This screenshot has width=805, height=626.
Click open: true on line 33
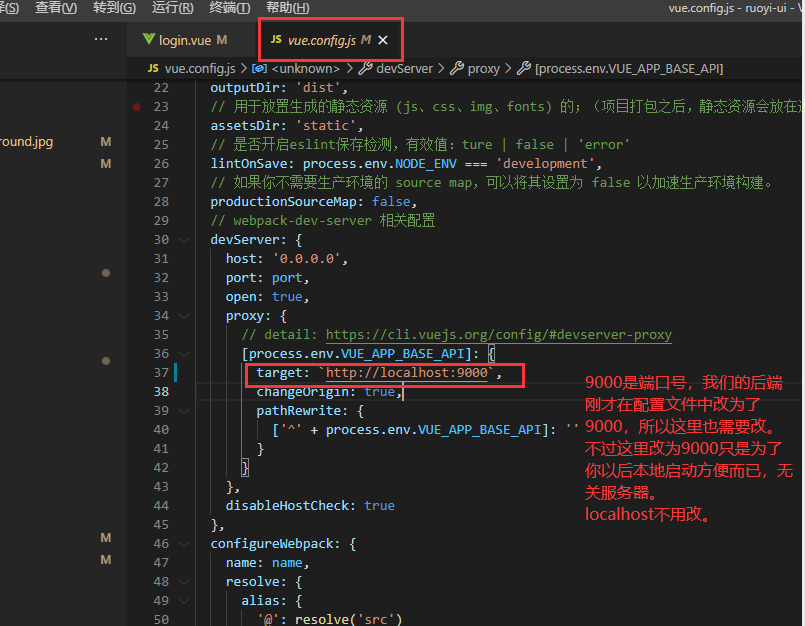[x=267, y=297]
